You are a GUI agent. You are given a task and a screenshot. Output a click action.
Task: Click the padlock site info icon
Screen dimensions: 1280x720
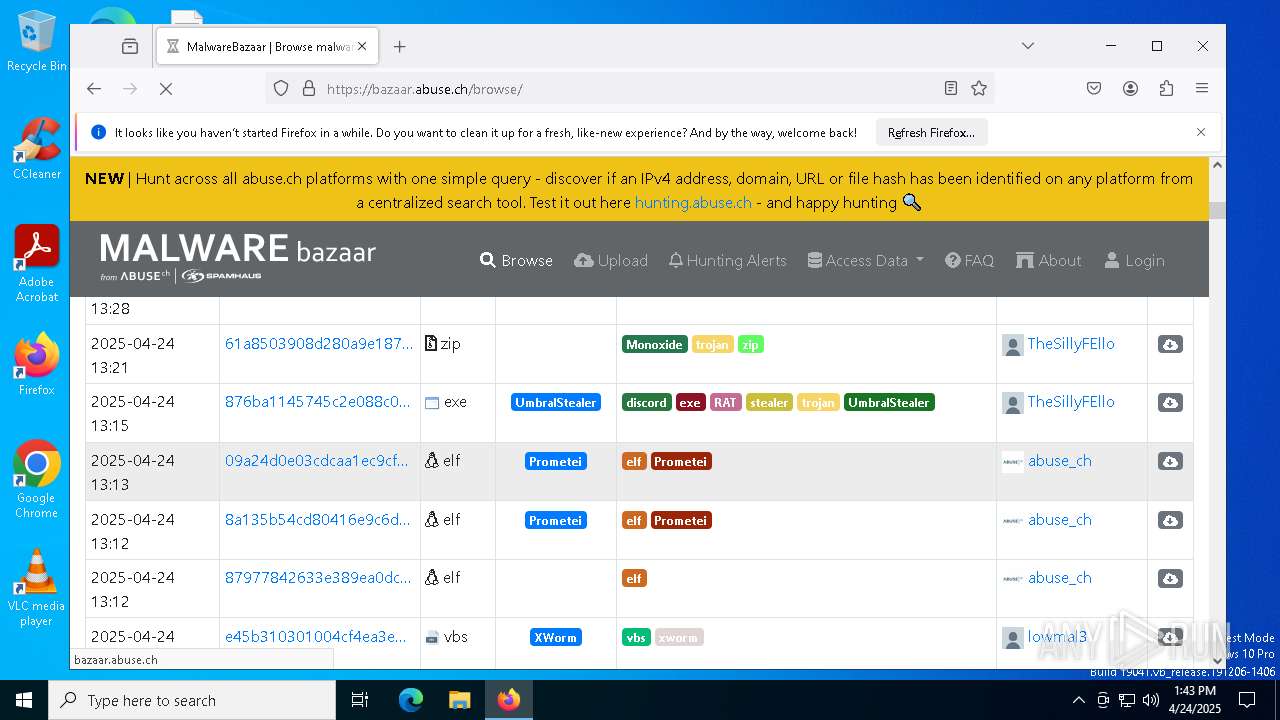pos(309,89)
